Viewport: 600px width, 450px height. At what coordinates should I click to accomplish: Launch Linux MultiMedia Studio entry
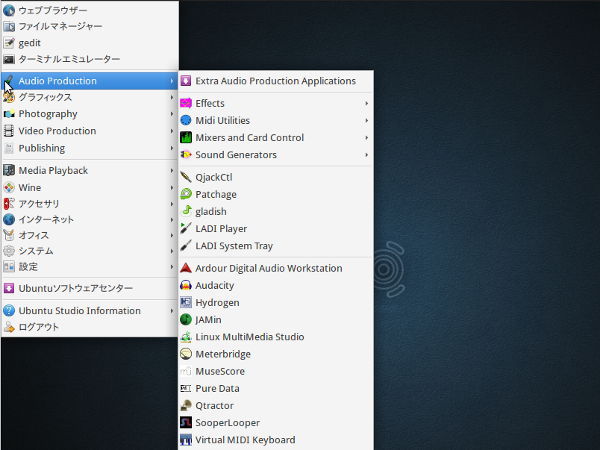pyautogui.click(x=276, y=337)
